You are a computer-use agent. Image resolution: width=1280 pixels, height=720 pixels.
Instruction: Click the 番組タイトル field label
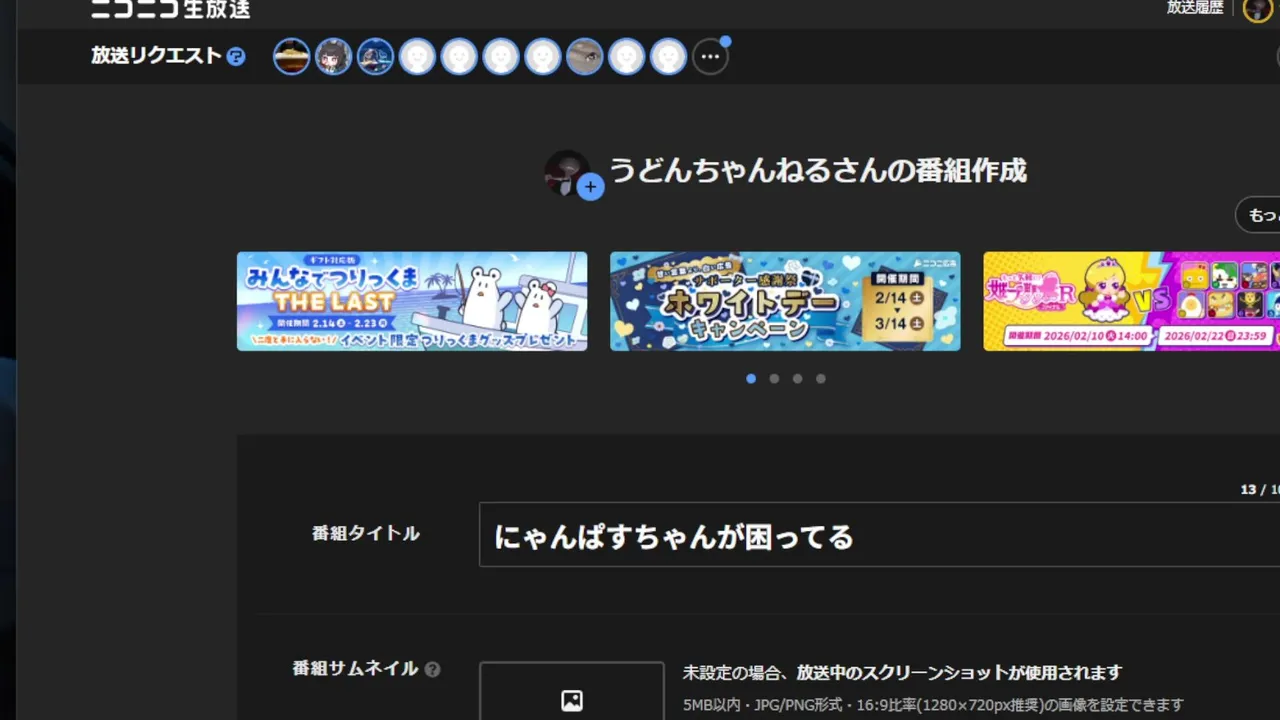tap(365, 534)
